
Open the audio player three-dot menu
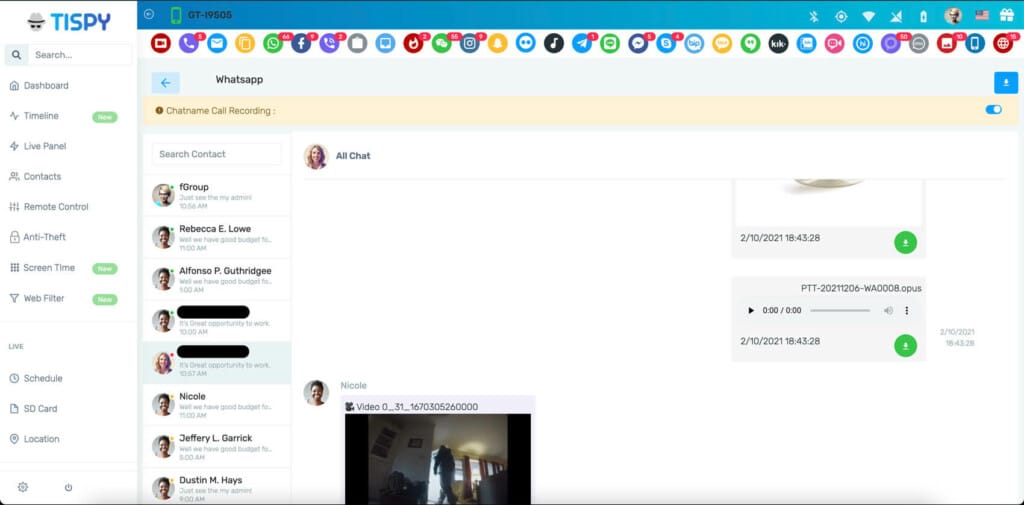pyautogui.click(x=907, y=311)
